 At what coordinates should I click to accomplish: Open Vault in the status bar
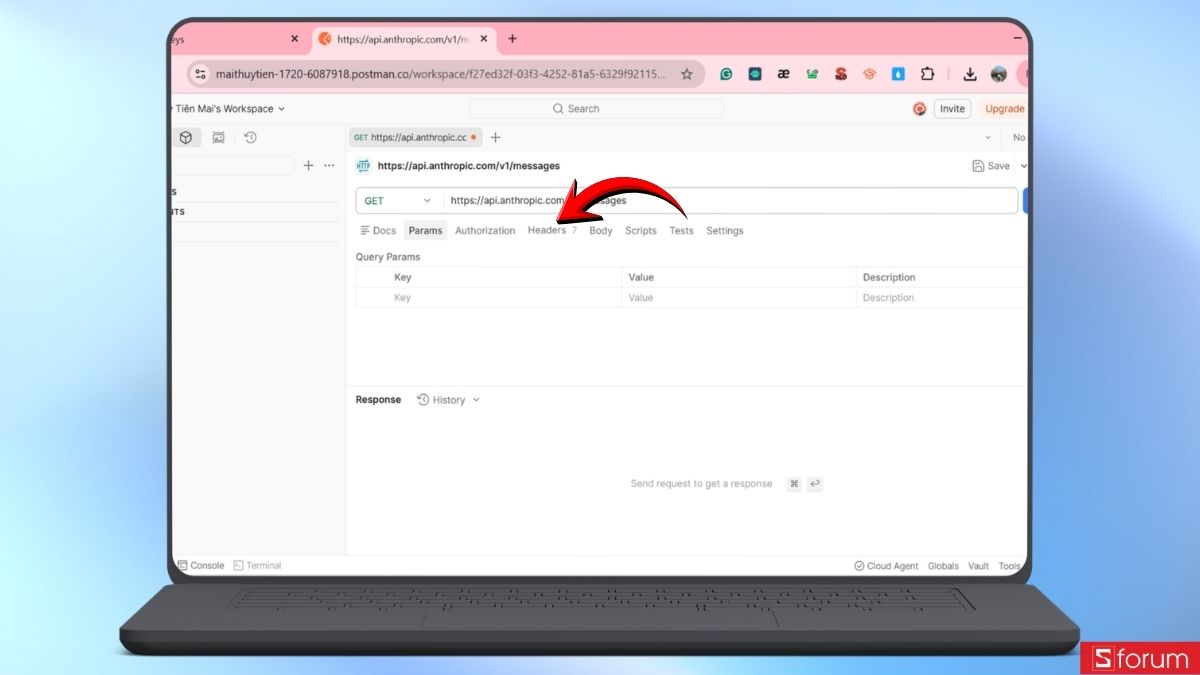(x=978, y=566)
